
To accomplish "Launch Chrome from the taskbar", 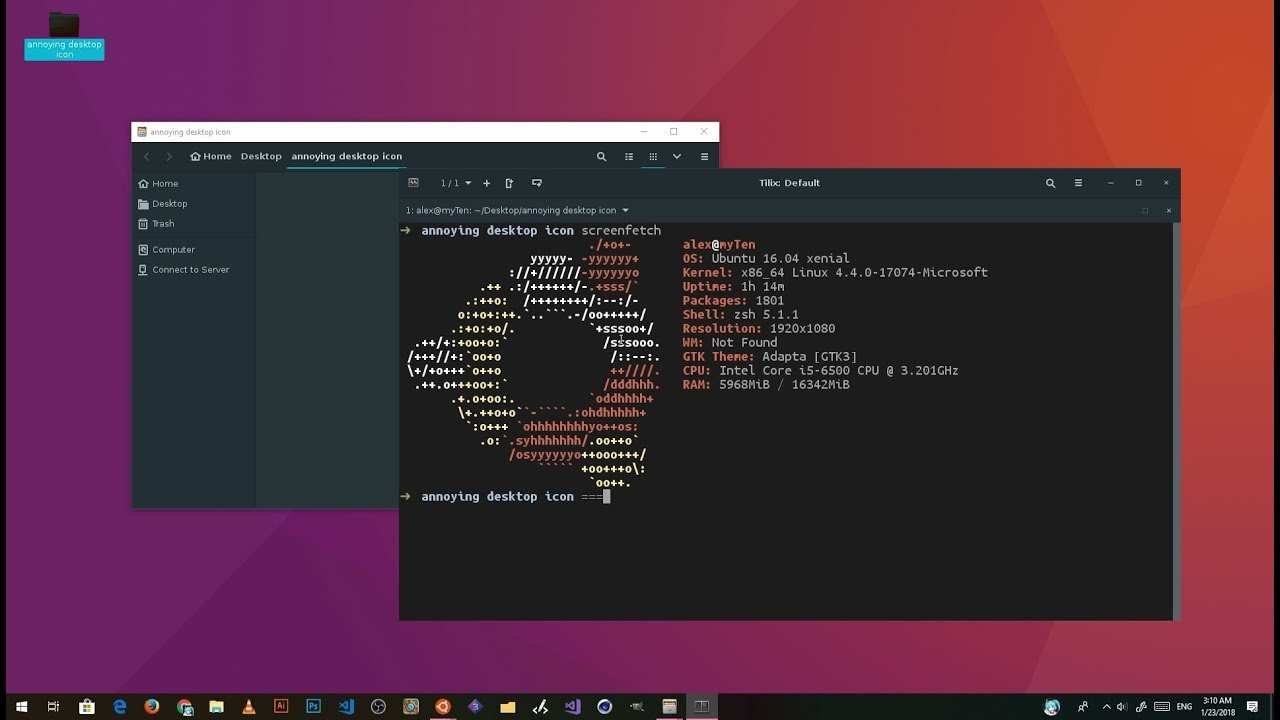I will click(185, 707).
